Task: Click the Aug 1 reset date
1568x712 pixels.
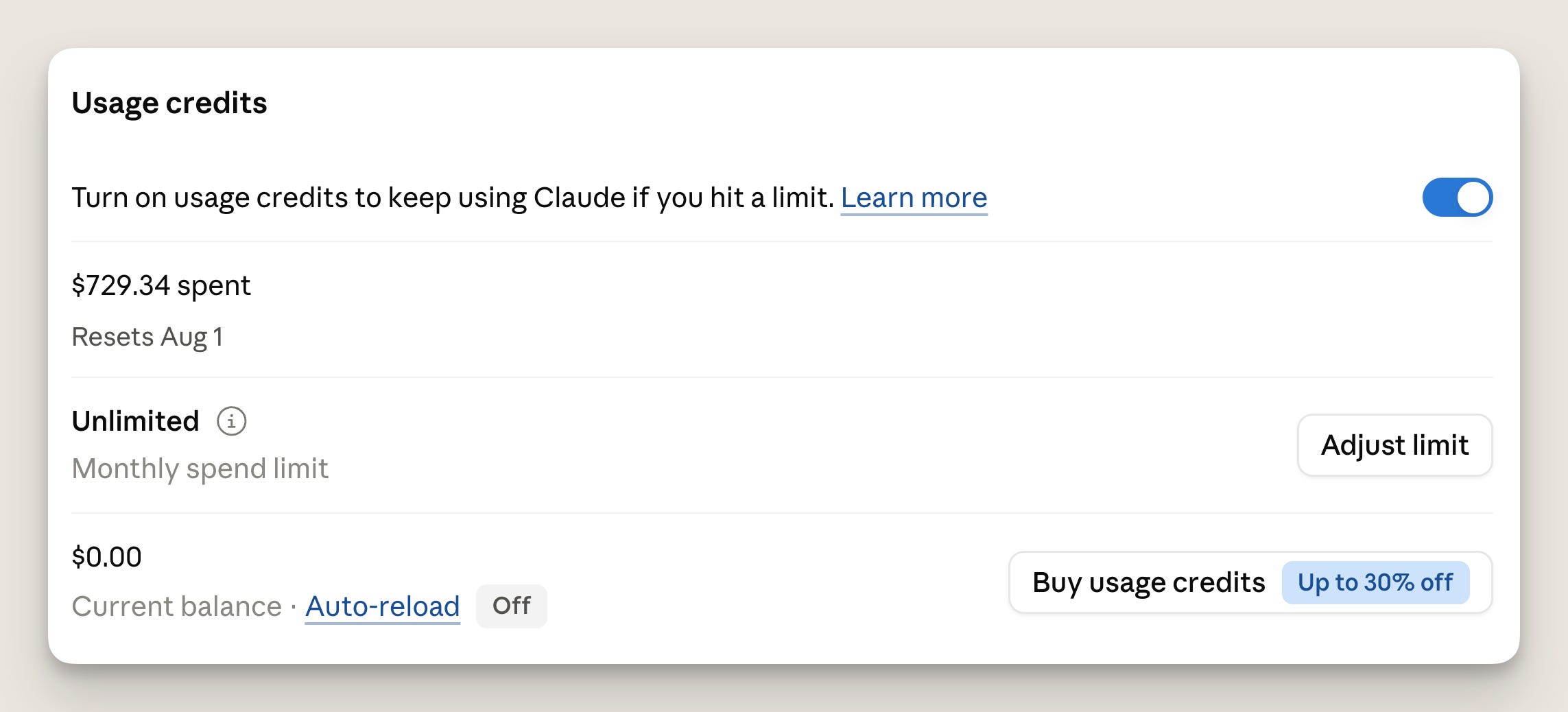Action: 192,337
